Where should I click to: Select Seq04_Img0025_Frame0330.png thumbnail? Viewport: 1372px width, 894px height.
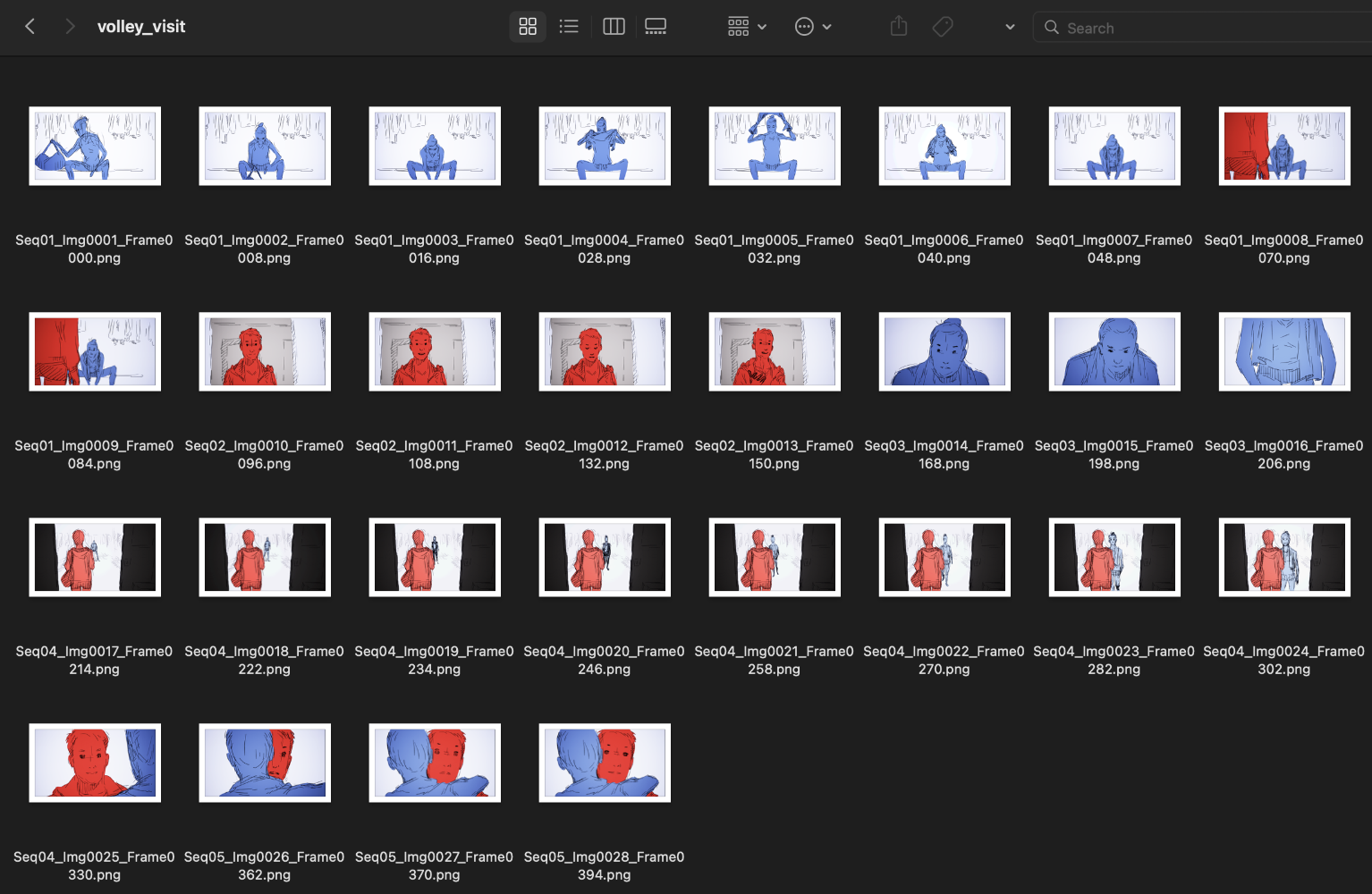(x=95, y=763)
